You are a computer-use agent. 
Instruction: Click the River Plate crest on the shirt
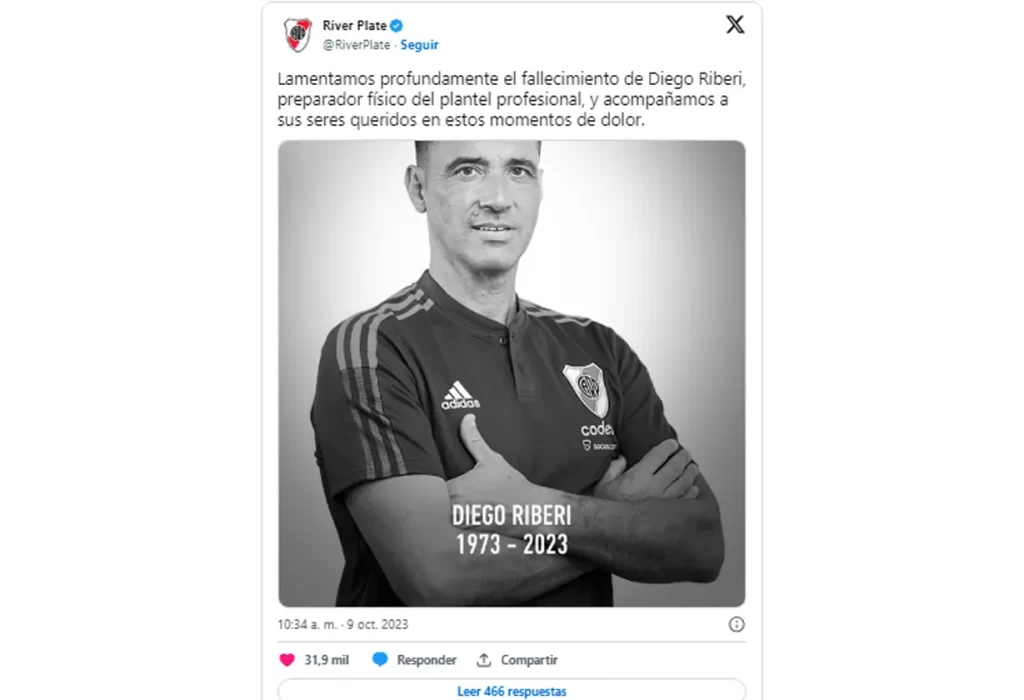click(587, 390)
